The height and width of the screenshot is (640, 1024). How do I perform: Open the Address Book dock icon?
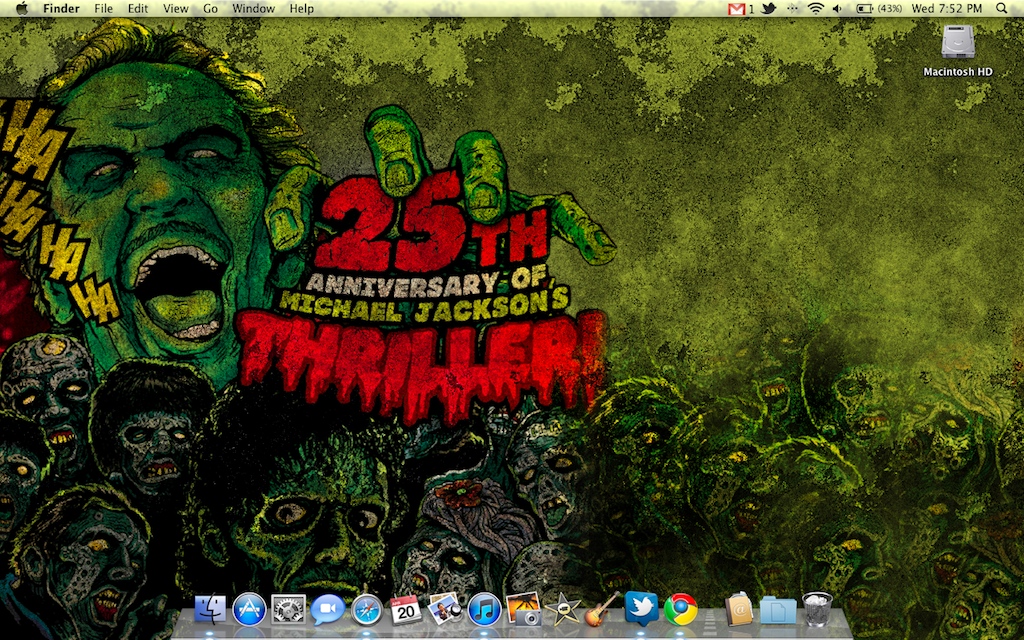(739, 609)
